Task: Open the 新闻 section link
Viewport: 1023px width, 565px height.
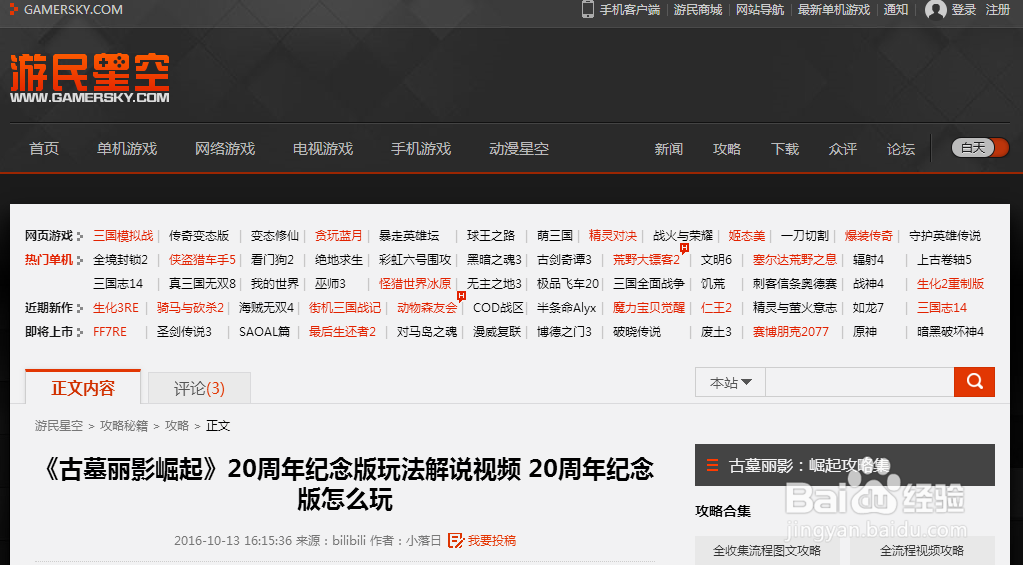Action: 669,149
